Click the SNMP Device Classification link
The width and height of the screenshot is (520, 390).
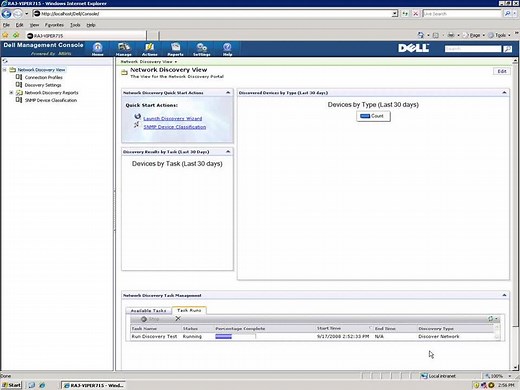[x=175, y=127]
